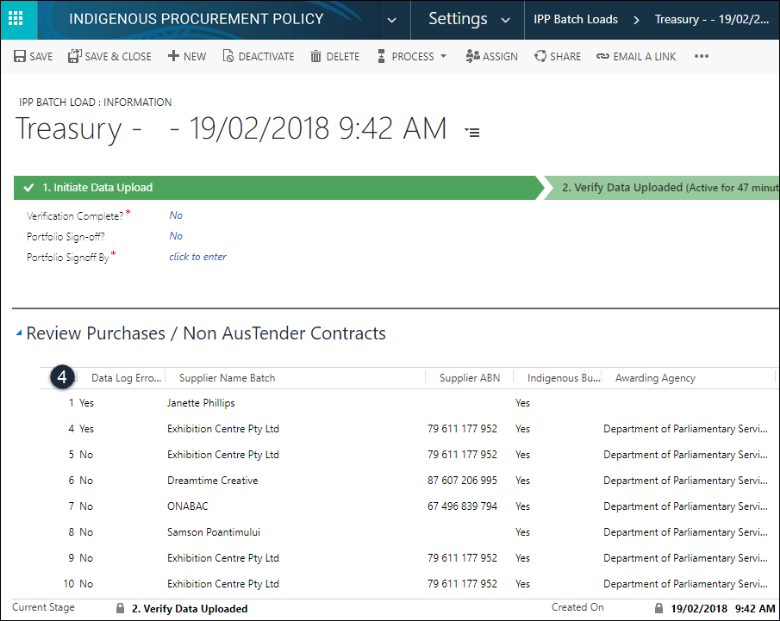Expand the Process dropdown arrow
The width and height of the screenshot is (780, 621).
pyautogui.click(x=443, y=56)
